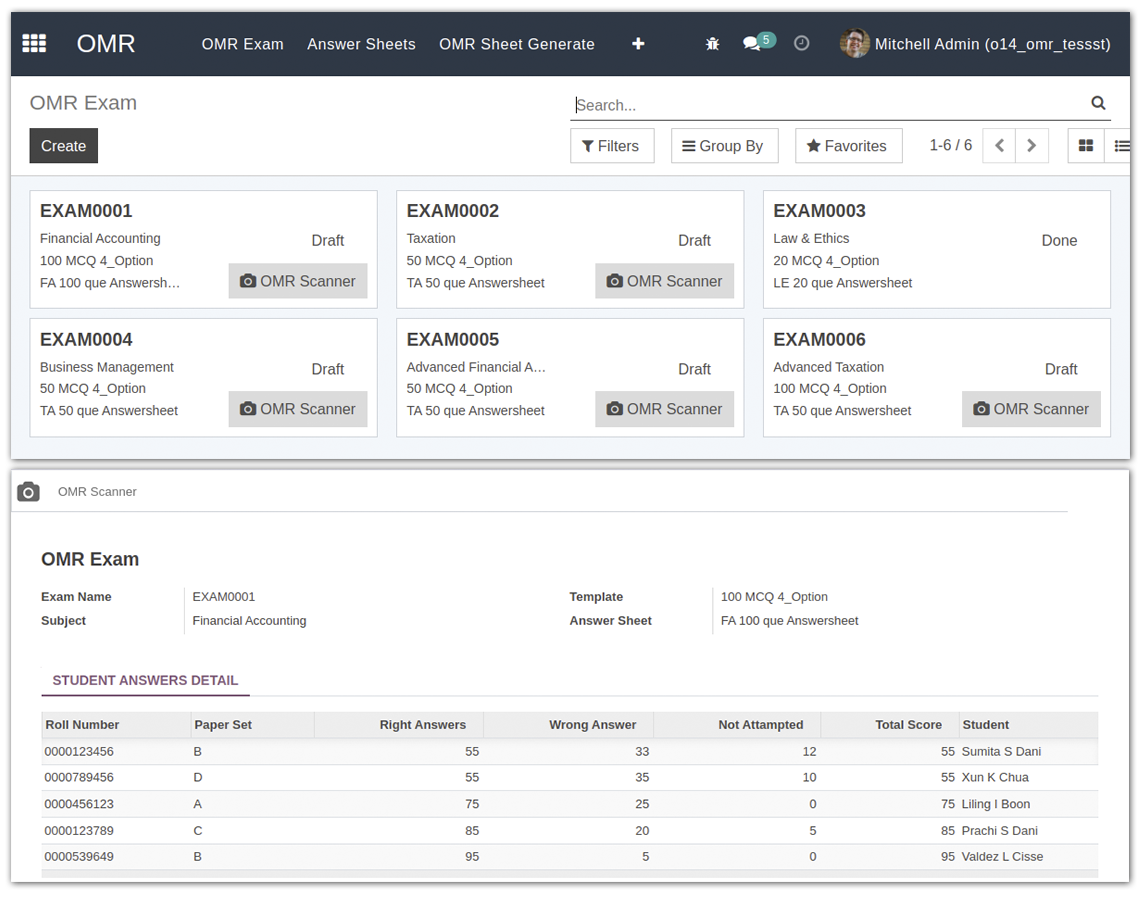The image size is (1140, 900).
Task: Open the chat messages icon
Action: (x=752, y=44)
